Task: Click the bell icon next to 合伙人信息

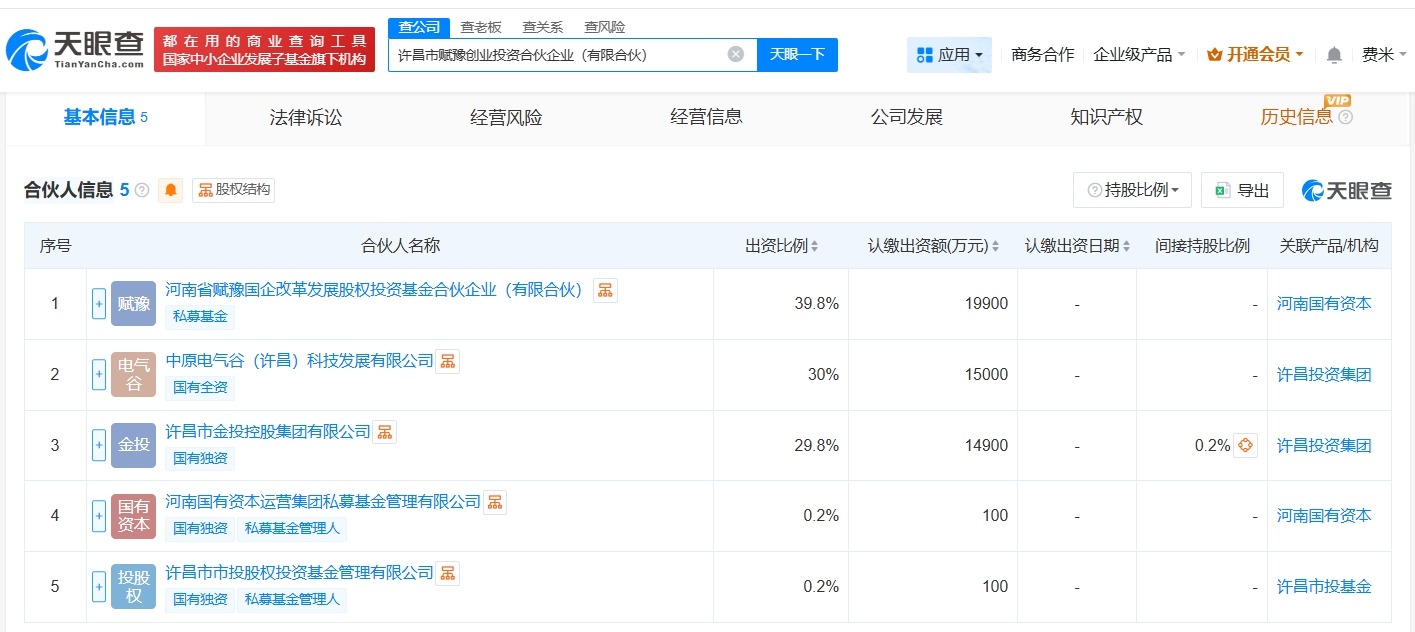Action: click(x=170, y=190)
